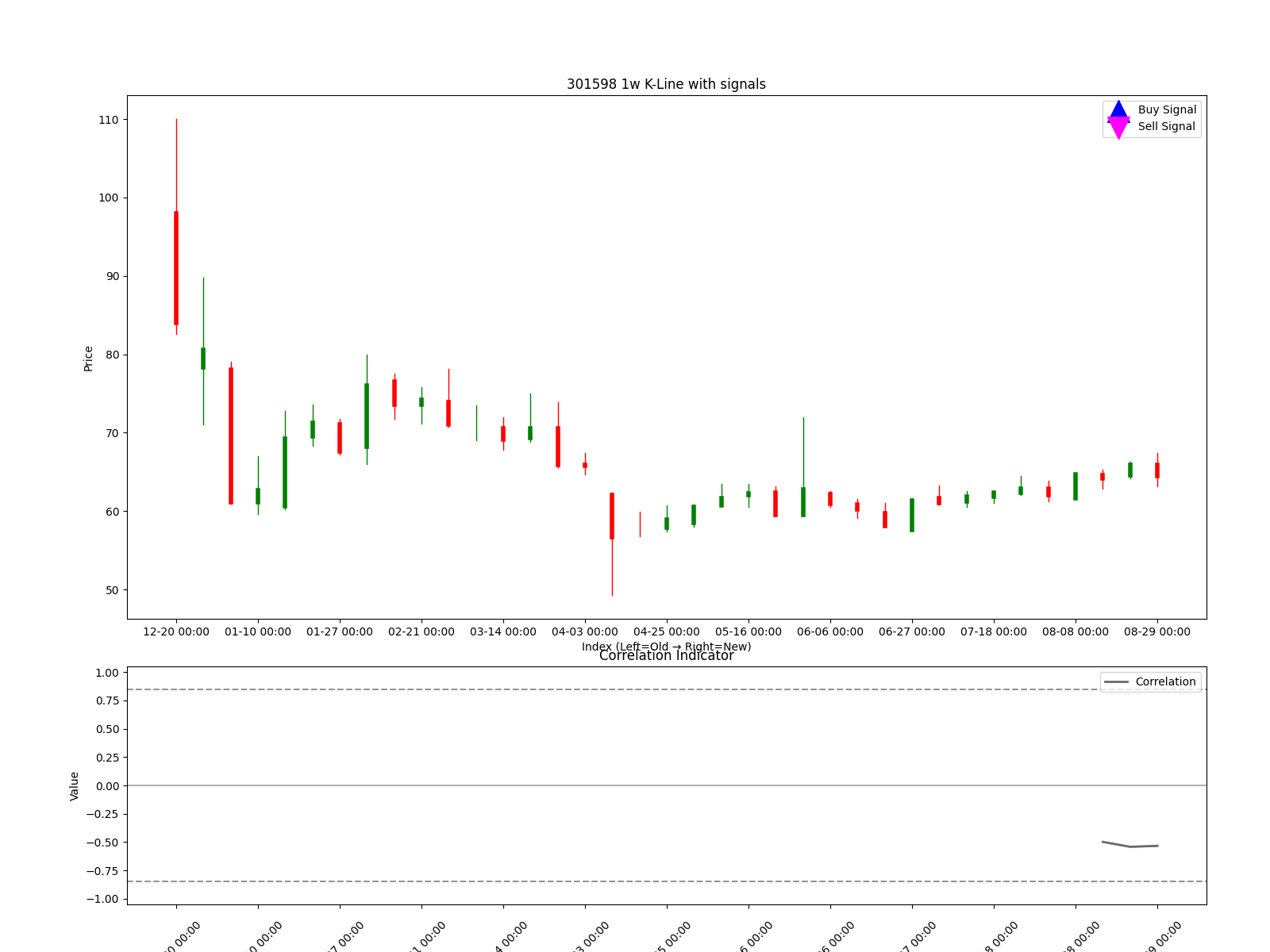Click the magenta Sell Signal triangle marker

[1118, 128]
